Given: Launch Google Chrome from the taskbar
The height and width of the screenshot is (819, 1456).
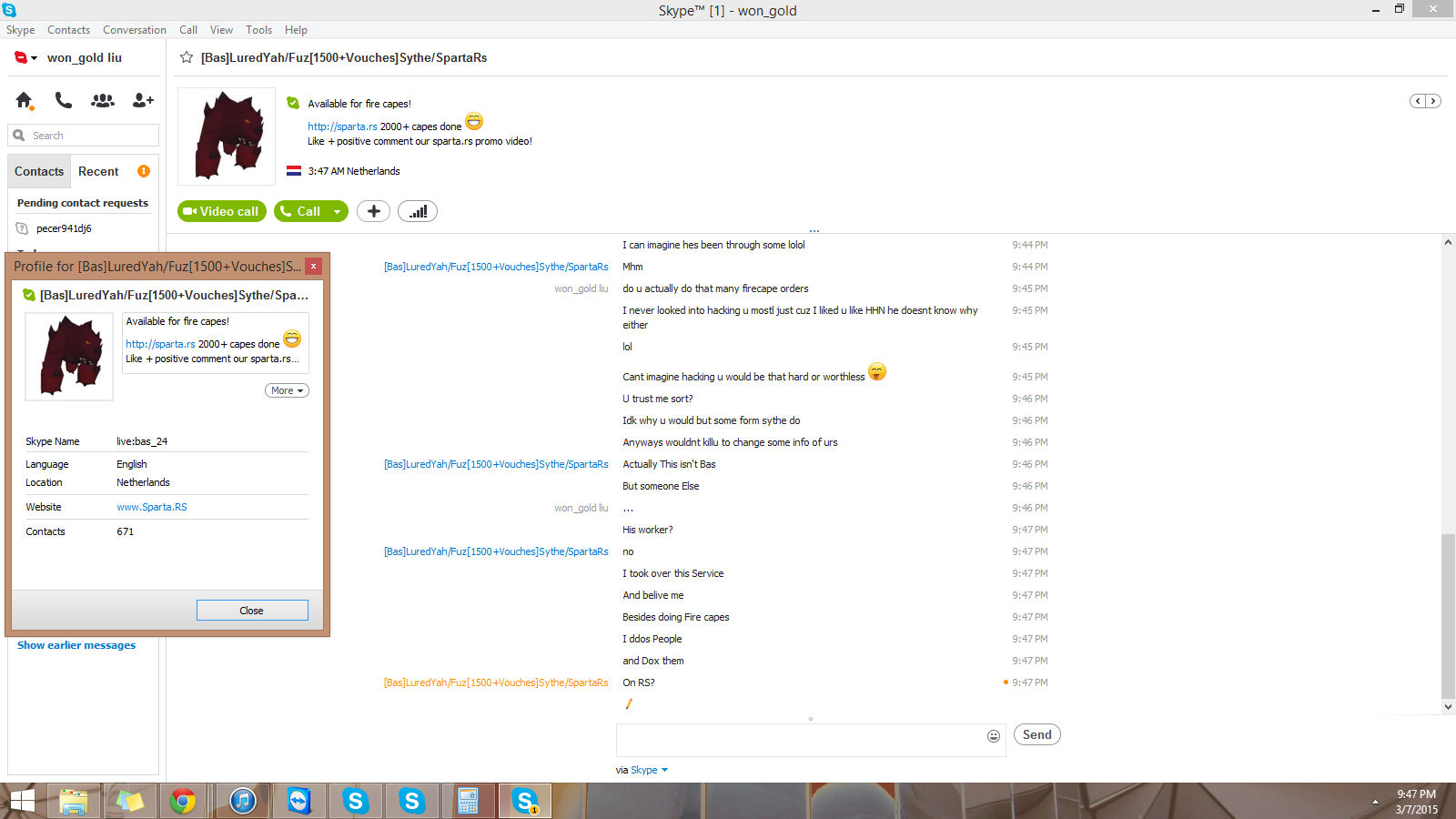Looking at the screenshot, I should [183, 801].
